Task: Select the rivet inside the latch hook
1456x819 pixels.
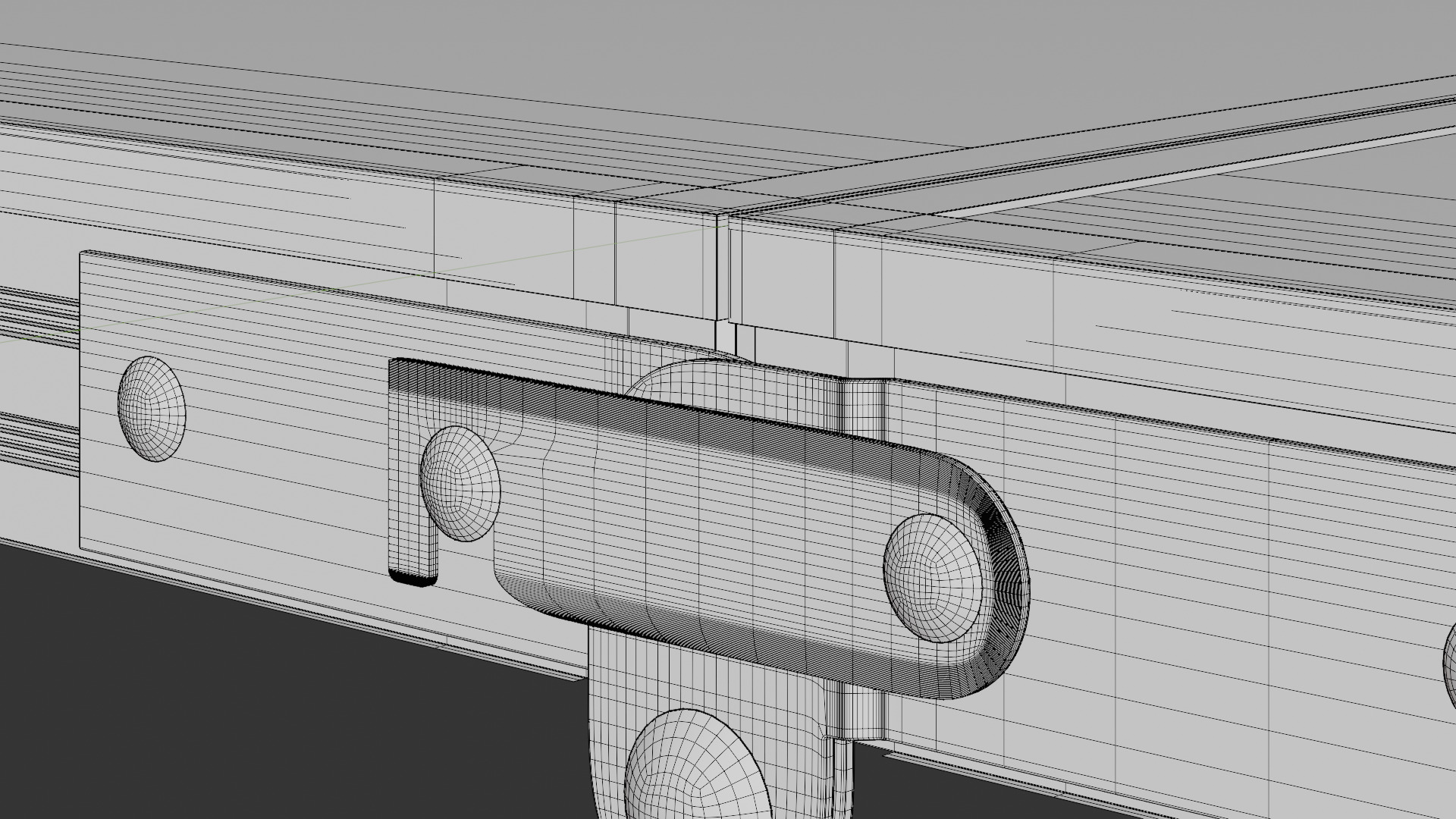Action: (460, 483)
